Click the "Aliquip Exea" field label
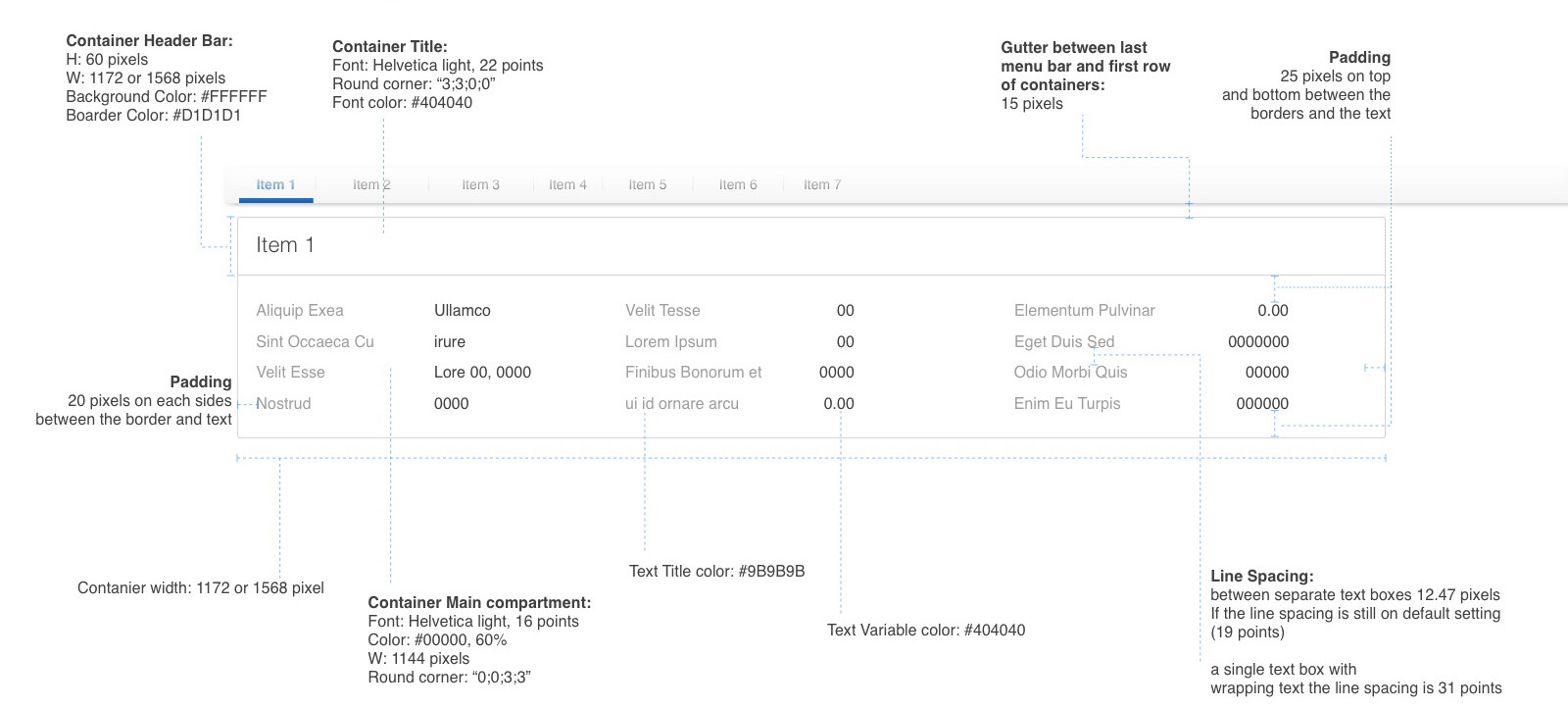1568x708 pixels. [x=300, y=311]
